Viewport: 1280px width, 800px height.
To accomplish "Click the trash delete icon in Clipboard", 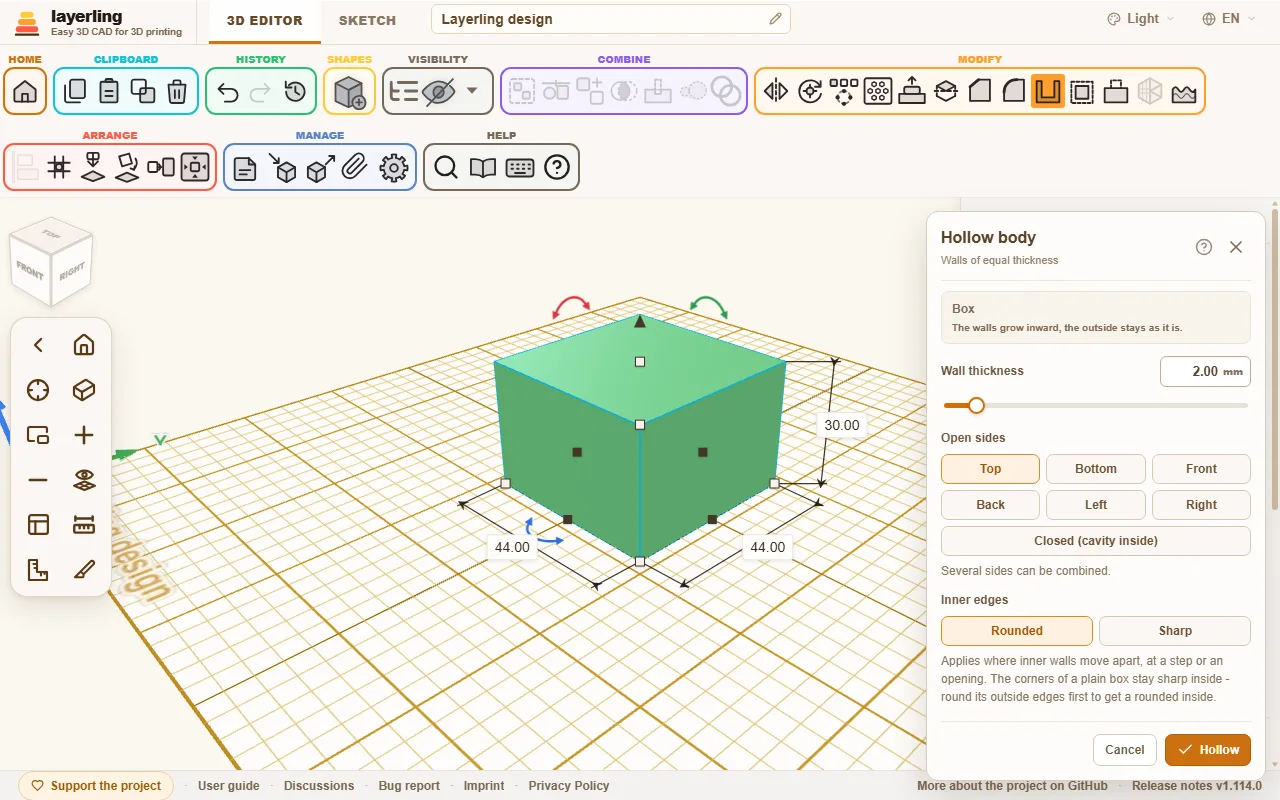I will pyautogui.click(x=177, y=91).
